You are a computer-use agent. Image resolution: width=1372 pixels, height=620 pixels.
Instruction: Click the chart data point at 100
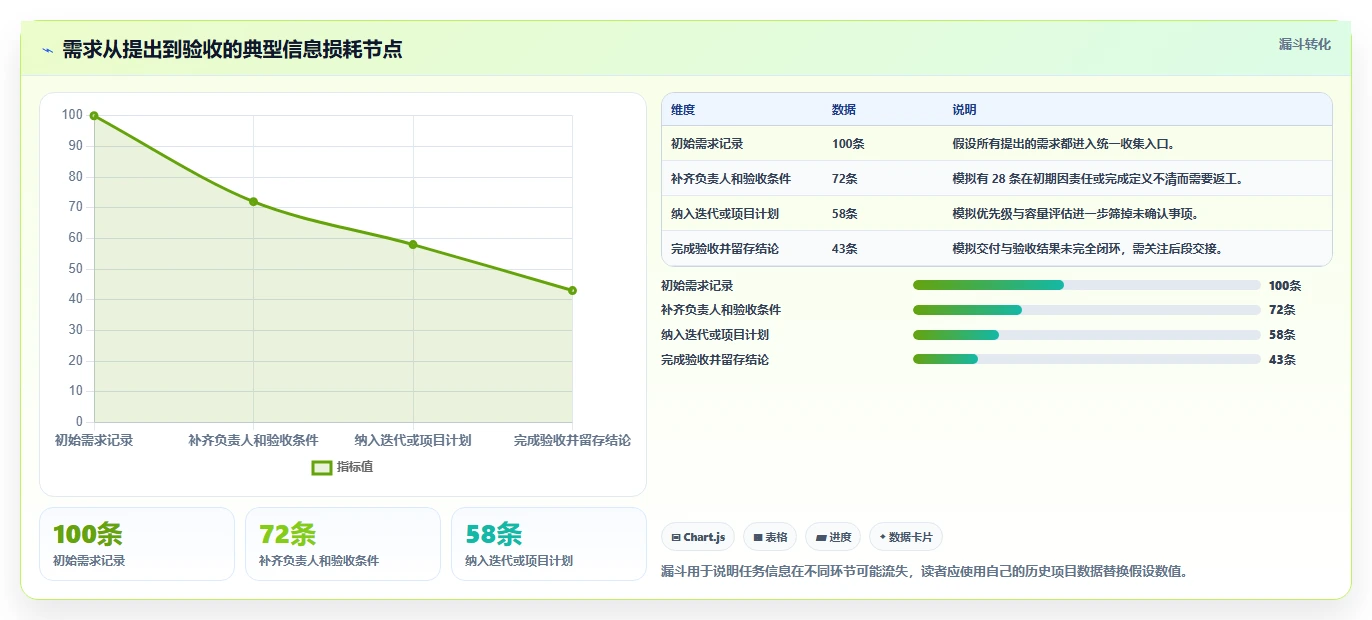click(94, 116)
